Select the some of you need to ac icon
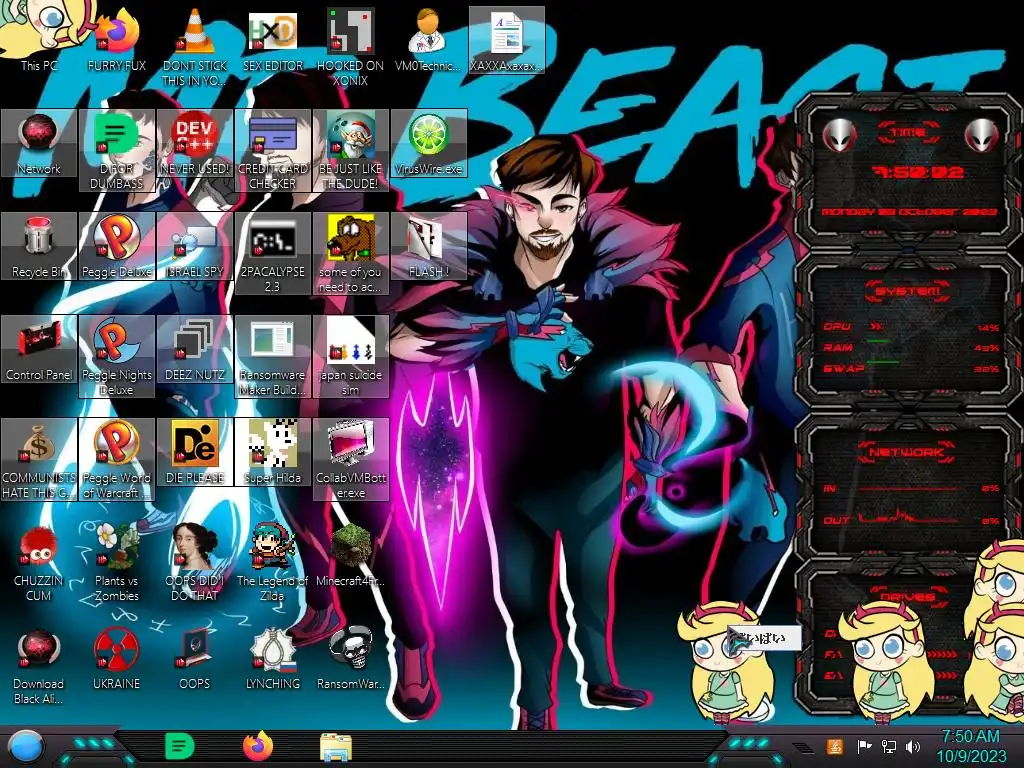Image resolution: width=1024 pixels, height=768 pixels. coord(350,253)
